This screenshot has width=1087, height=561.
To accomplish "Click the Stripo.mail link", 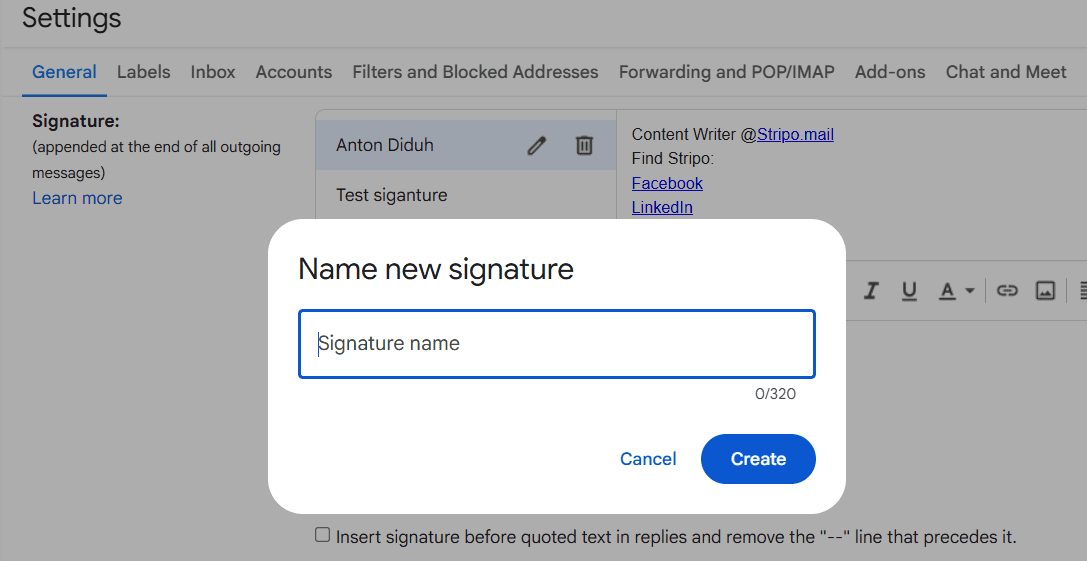I will [795, 135].
